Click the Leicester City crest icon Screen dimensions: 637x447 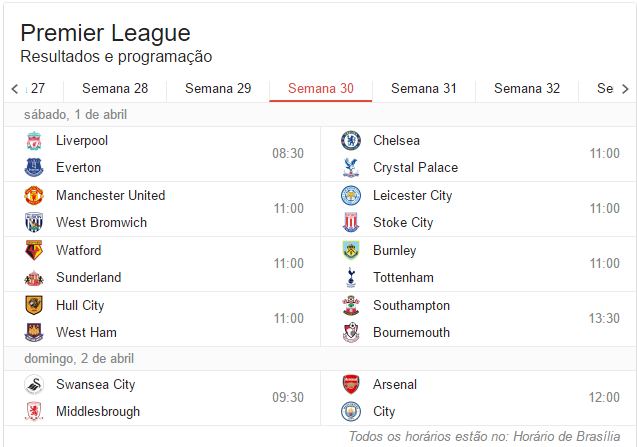(x=350, y=196)
